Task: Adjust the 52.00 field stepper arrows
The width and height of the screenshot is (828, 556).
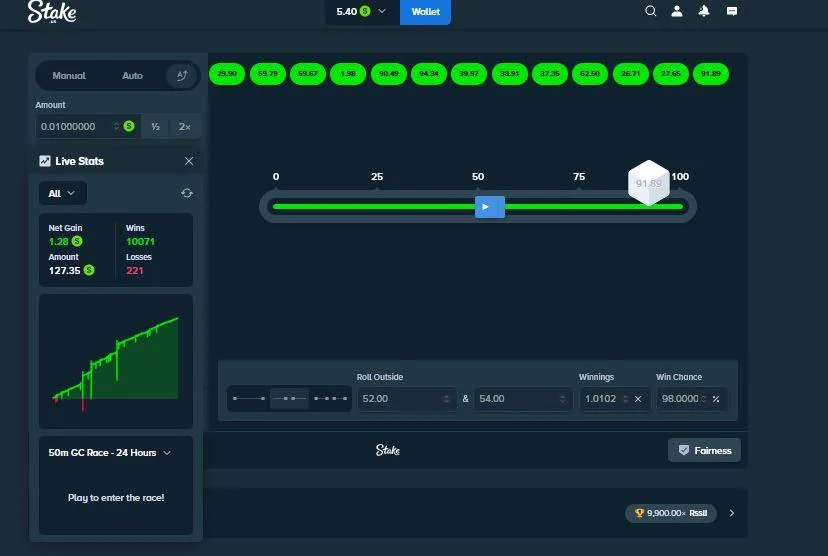Action: point(446,399)
